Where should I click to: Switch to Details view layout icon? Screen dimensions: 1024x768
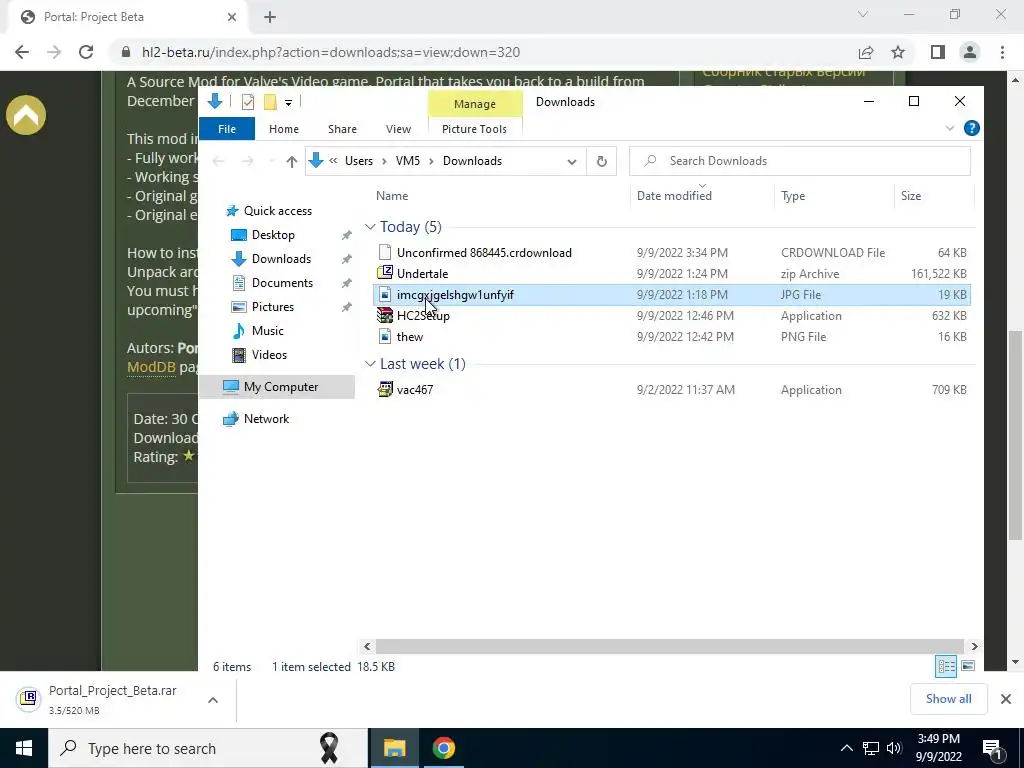point(946,666)
